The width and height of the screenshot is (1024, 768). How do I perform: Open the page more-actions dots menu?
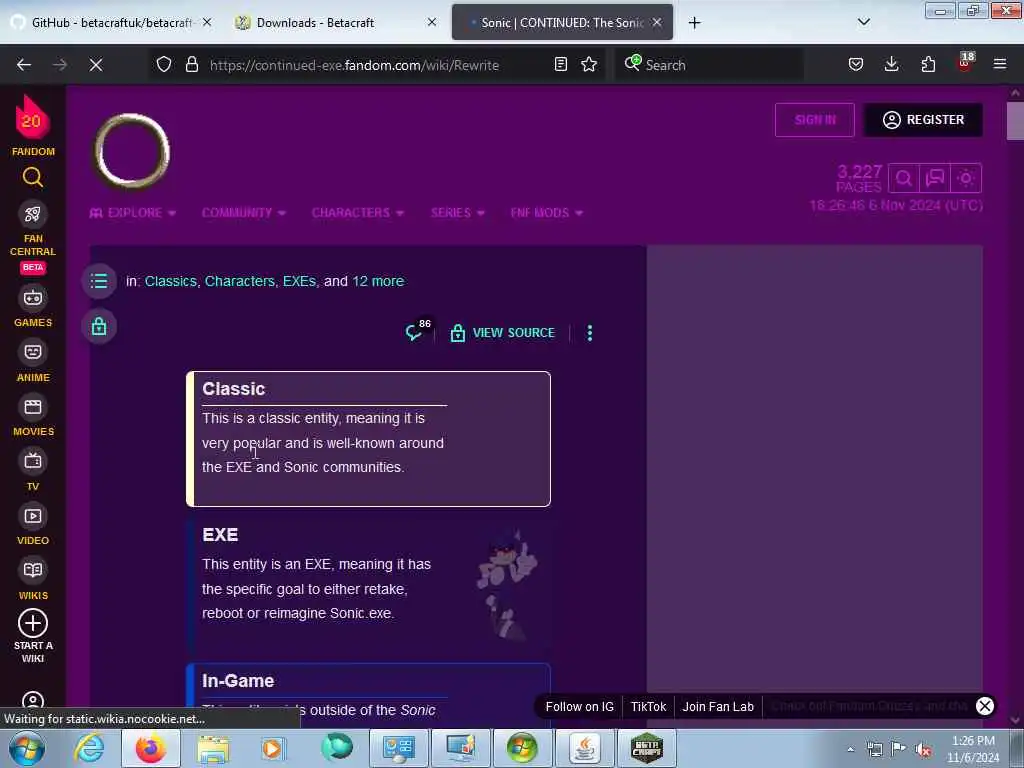click(590, 333)
